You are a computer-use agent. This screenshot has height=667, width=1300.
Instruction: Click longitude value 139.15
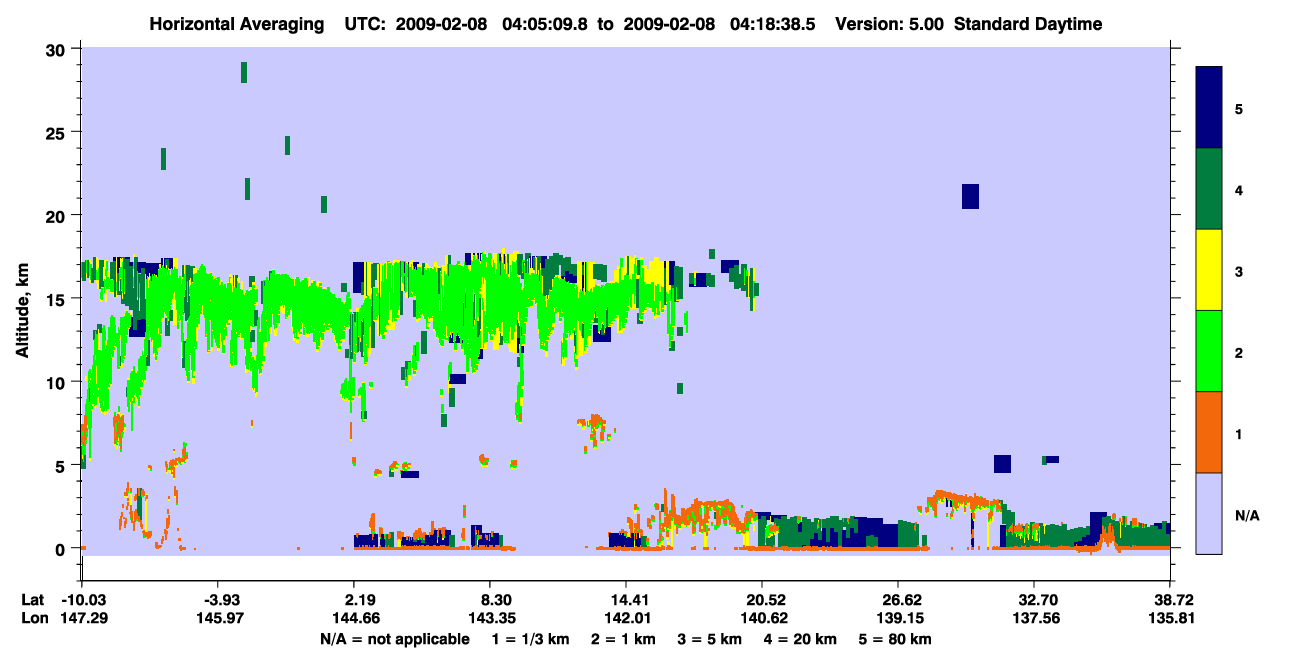[898, 618]
